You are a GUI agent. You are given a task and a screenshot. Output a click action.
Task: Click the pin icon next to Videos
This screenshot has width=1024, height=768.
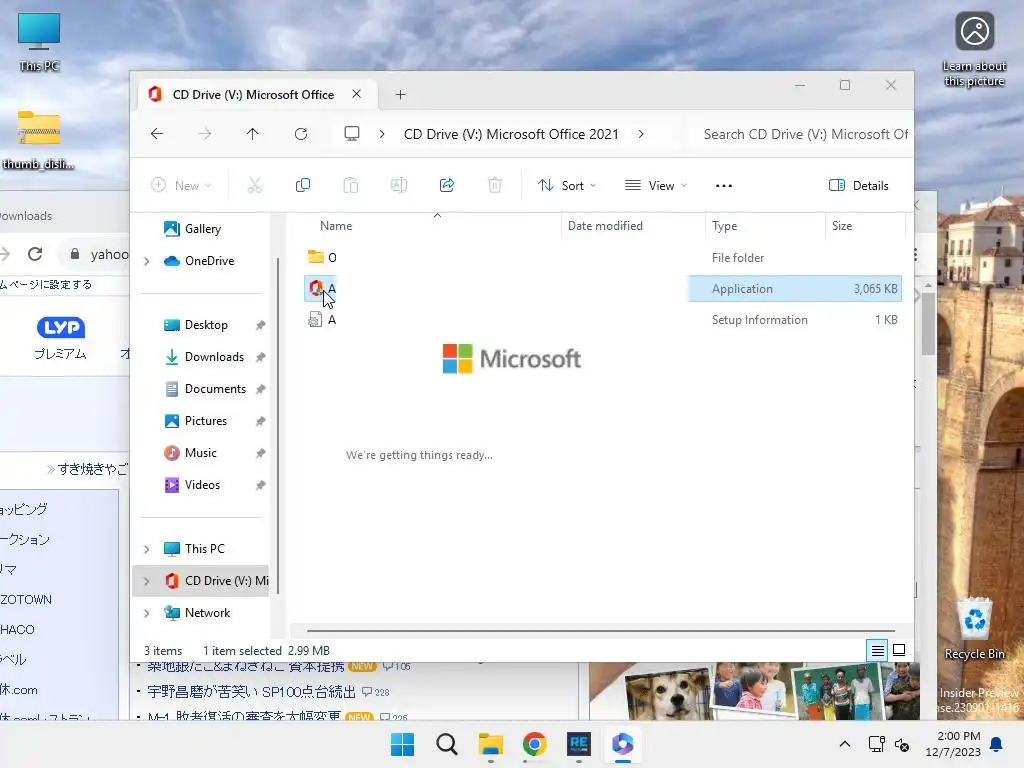(260, 485)
